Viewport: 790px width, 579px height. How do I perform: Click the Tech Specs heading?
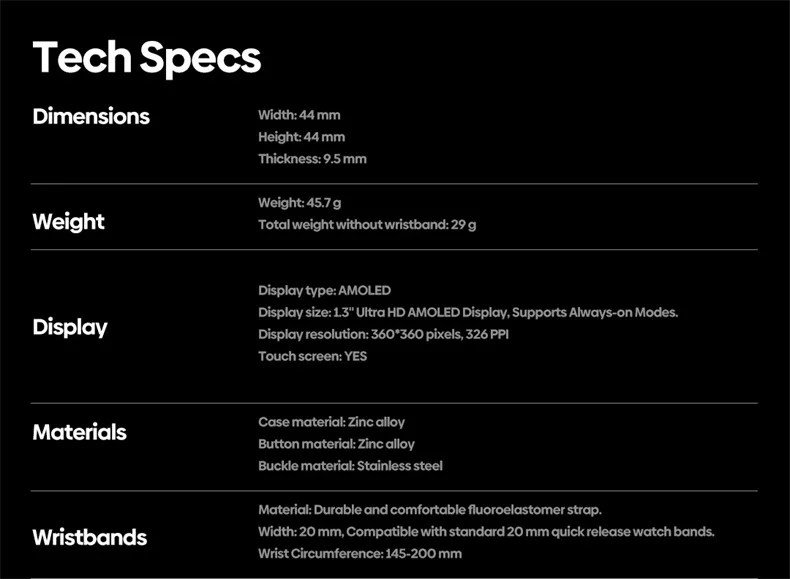[147, 58]
